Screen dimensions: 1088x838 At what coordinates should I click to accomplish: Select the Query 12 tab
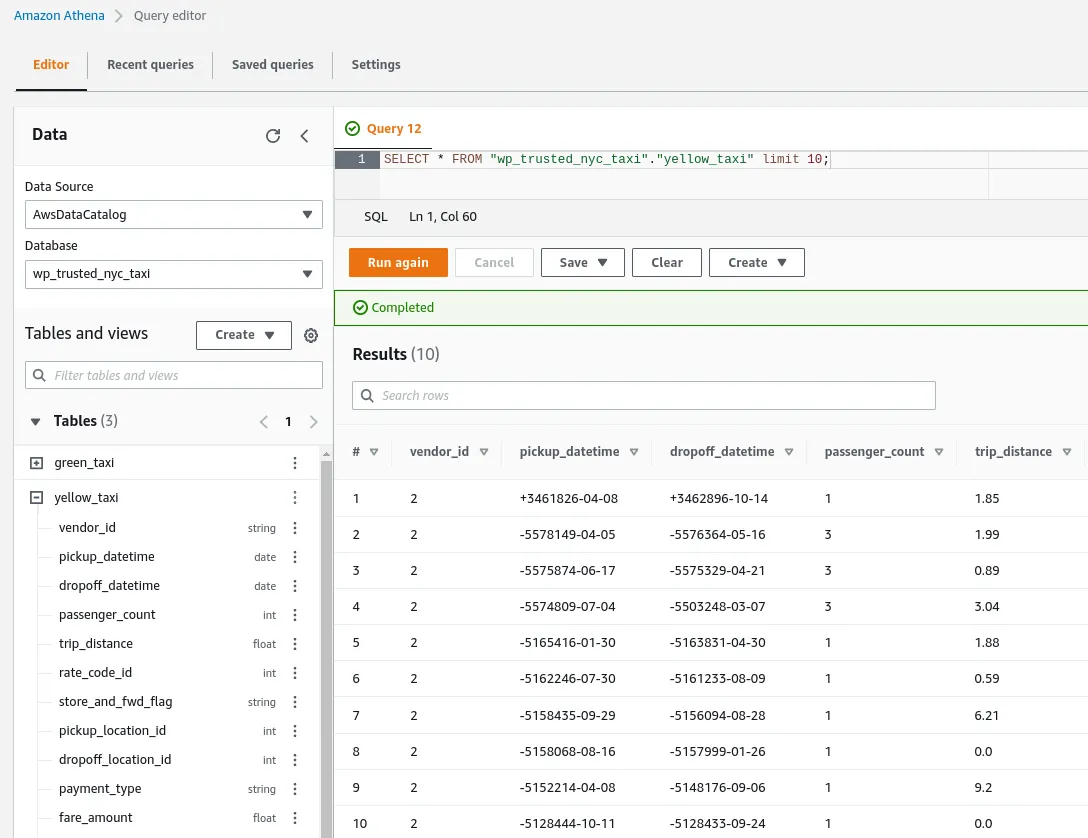click(x=383, y=128)
